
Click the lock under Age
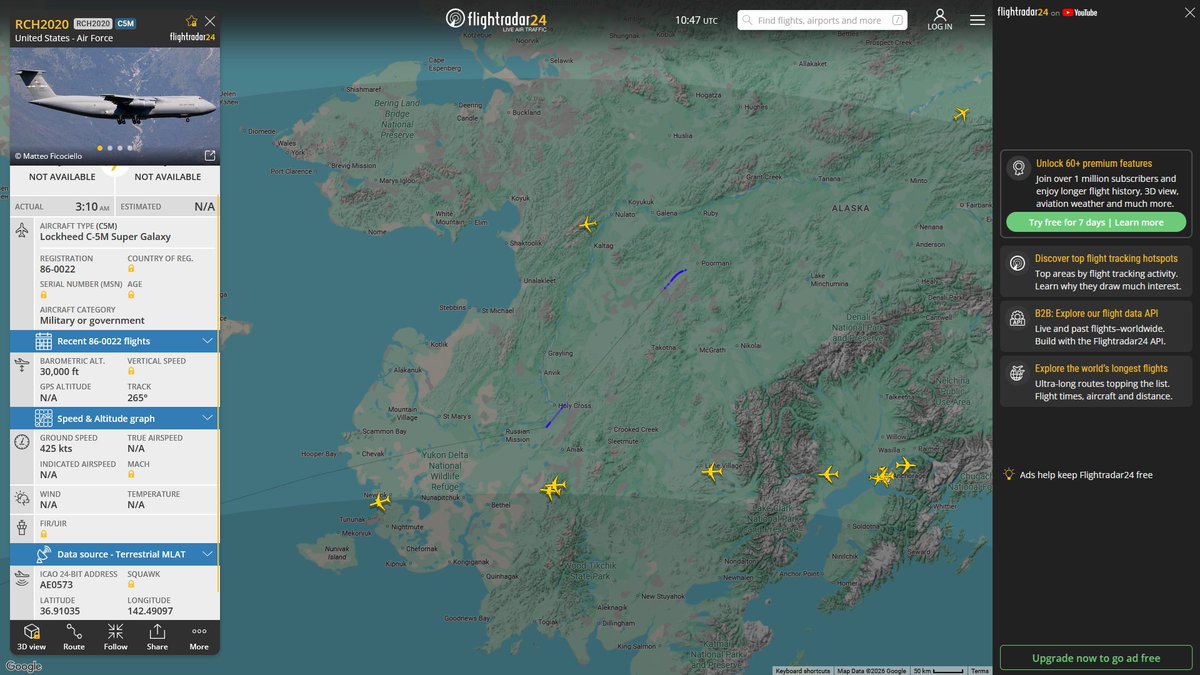[x=131, y=295]
